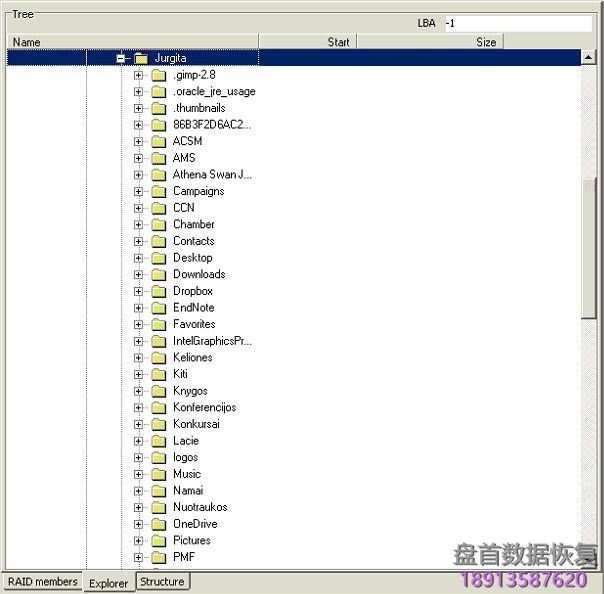
Task: Expand the Konferencijos folder node
Action: click(138, 407)
